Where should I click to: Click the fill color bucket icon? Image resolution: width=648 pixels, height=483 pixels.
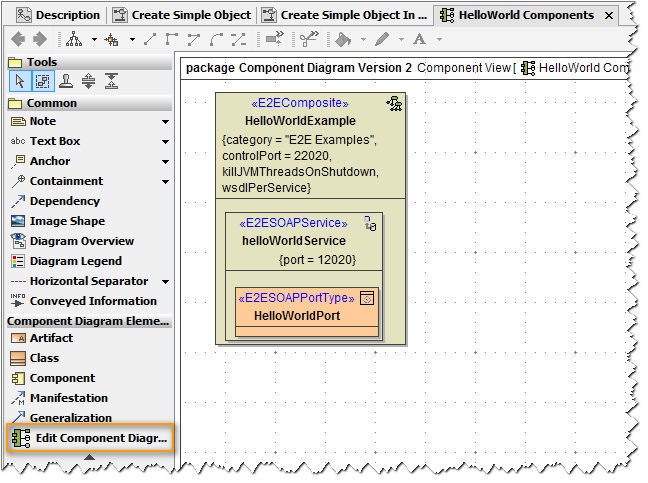pos(344,39)
